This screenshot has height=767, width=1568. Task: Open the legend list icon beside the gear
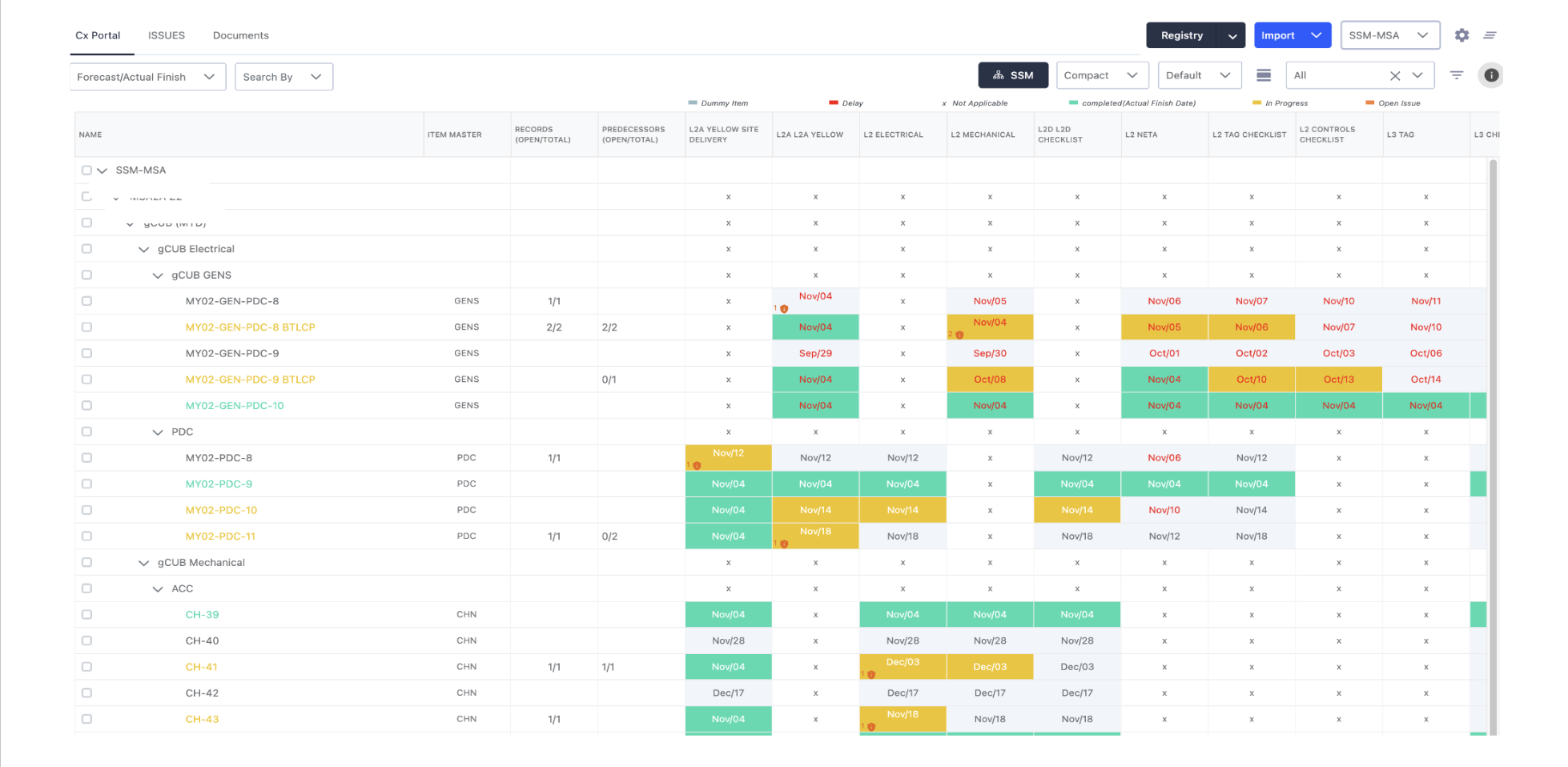[x=1490, y=35]
